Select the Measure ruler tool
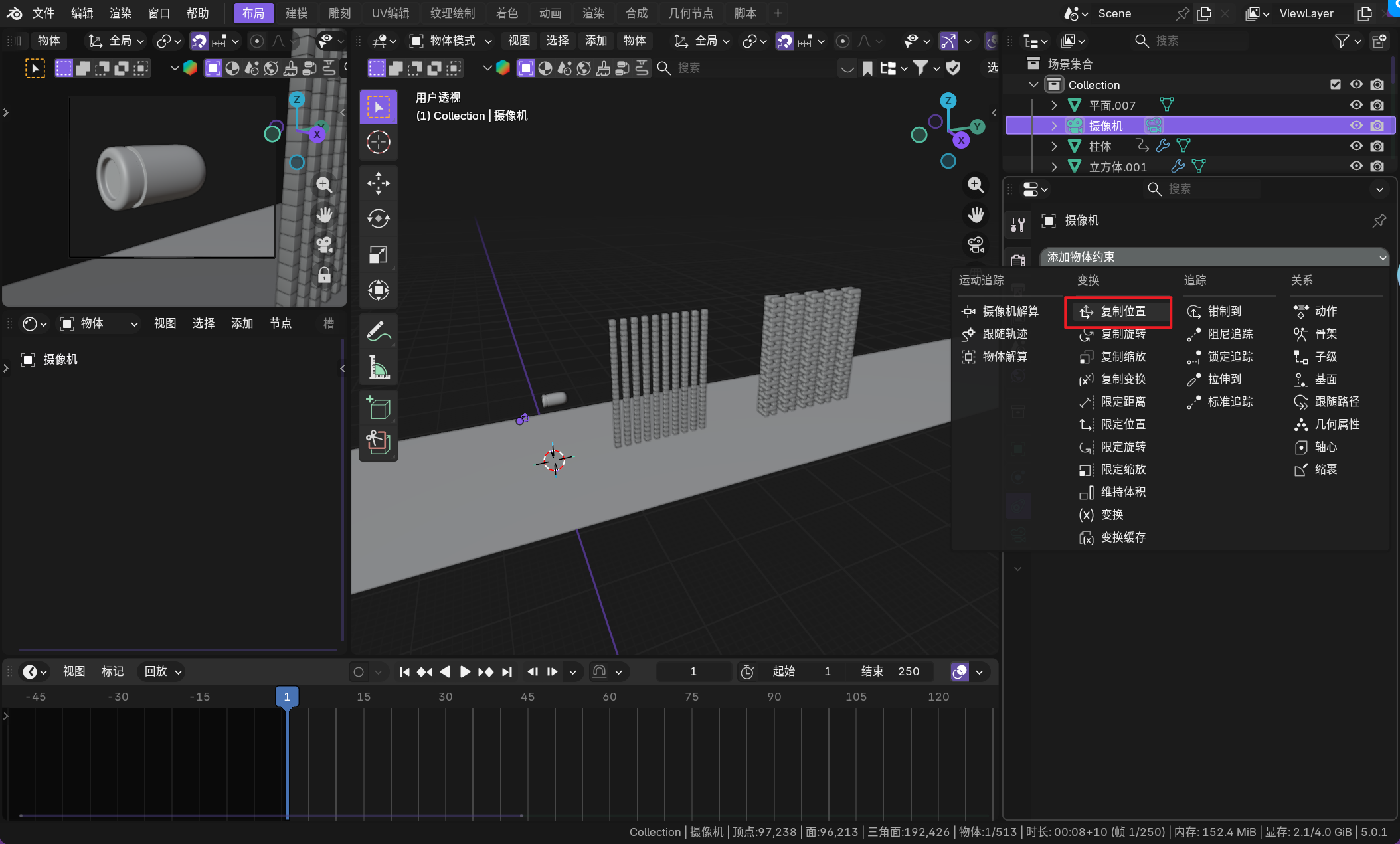This screenshot has height=844, width=1400. 379,367
